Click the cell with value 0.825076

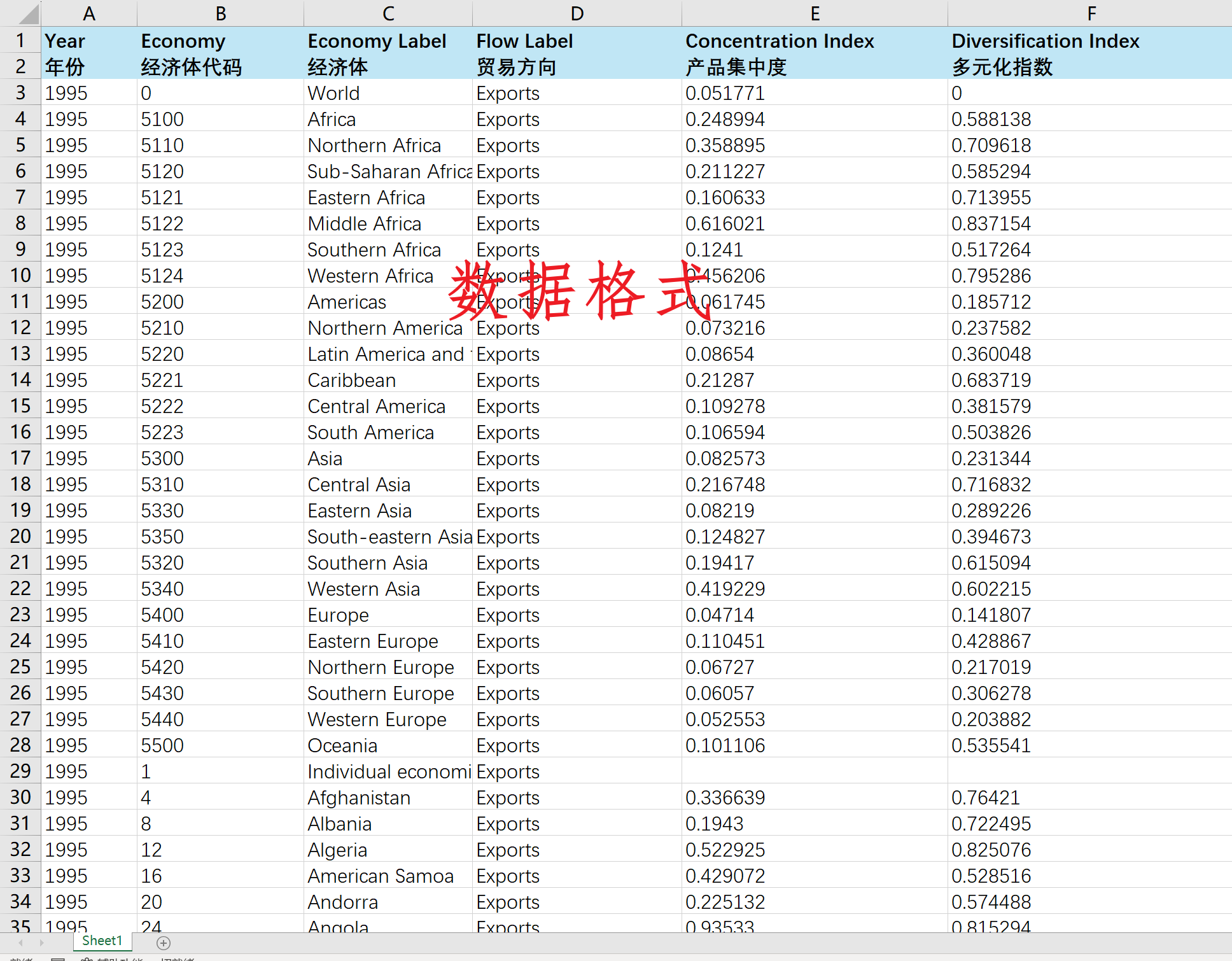(991, 850)
